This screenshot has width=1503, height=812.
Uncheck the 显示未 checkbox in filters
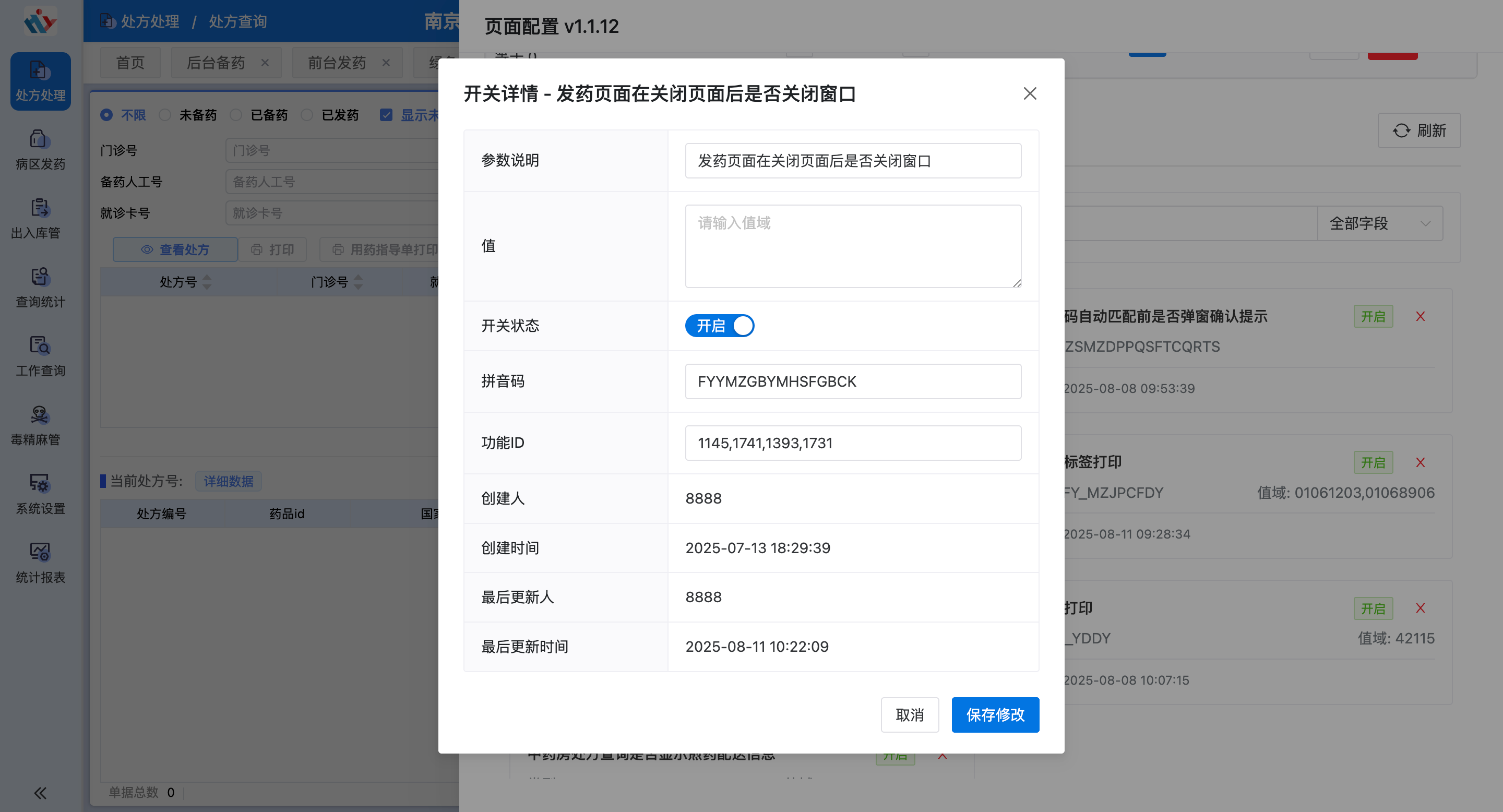pos(387,115)
